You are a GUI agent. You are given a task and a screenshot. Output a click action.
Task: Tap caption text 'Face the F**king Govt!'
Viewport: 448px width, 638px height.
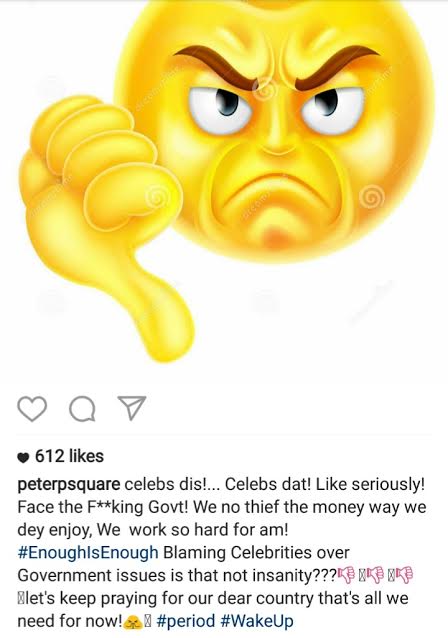[103, 507]
